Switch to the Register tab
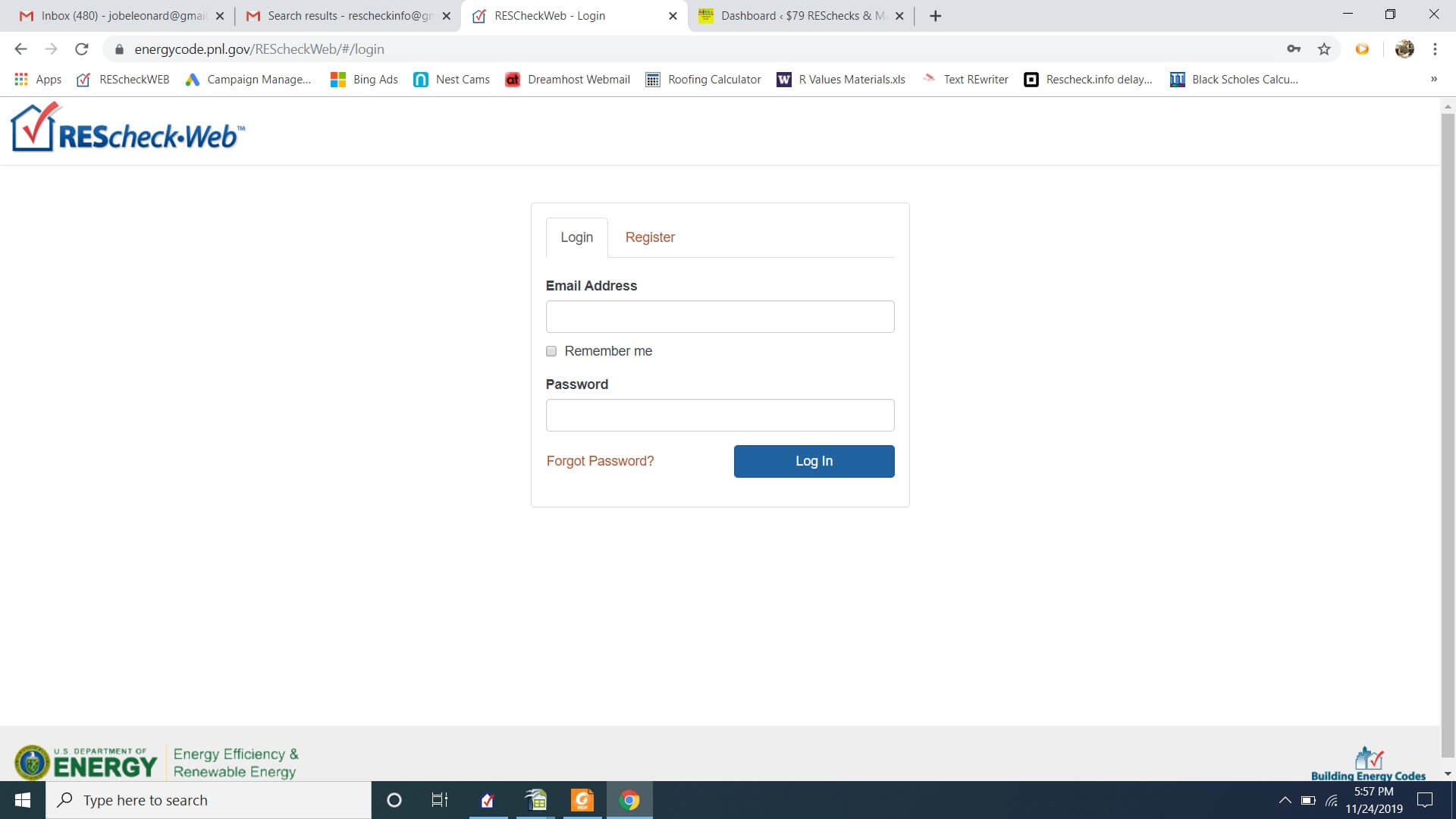1456x819 pixels. pyautogui.click(x=650, y=237)
